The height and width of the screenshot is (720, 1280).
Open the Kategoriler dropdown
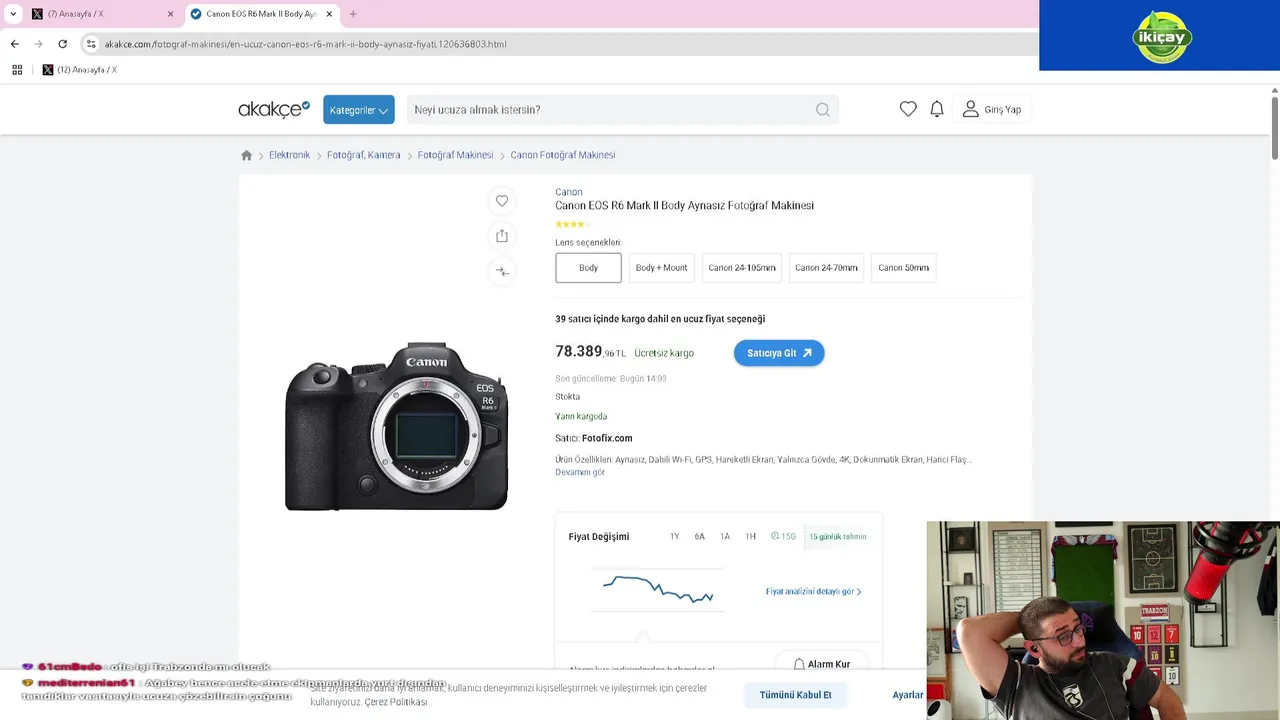point(358,110)
